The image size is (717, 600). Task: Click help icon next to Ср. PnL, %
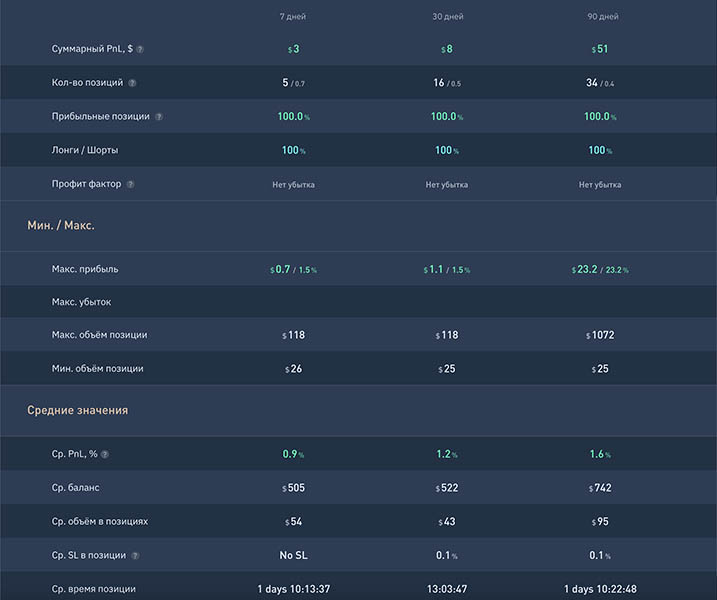[105, 454]
